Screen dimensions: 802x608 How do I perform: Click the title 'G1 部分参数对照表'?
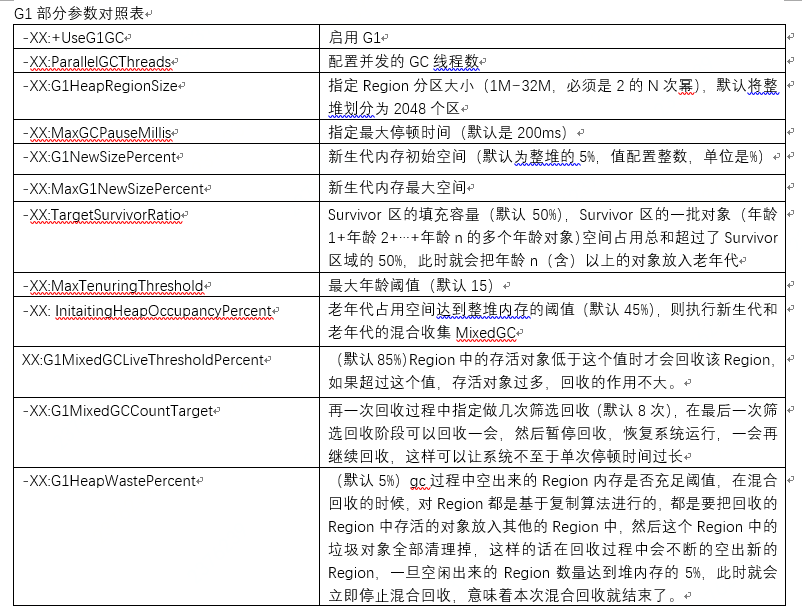[79, 13]
